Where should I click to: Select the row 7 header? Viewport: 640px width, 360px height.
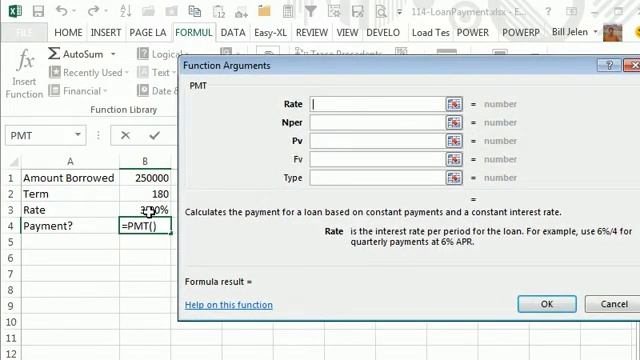(11, 274)
